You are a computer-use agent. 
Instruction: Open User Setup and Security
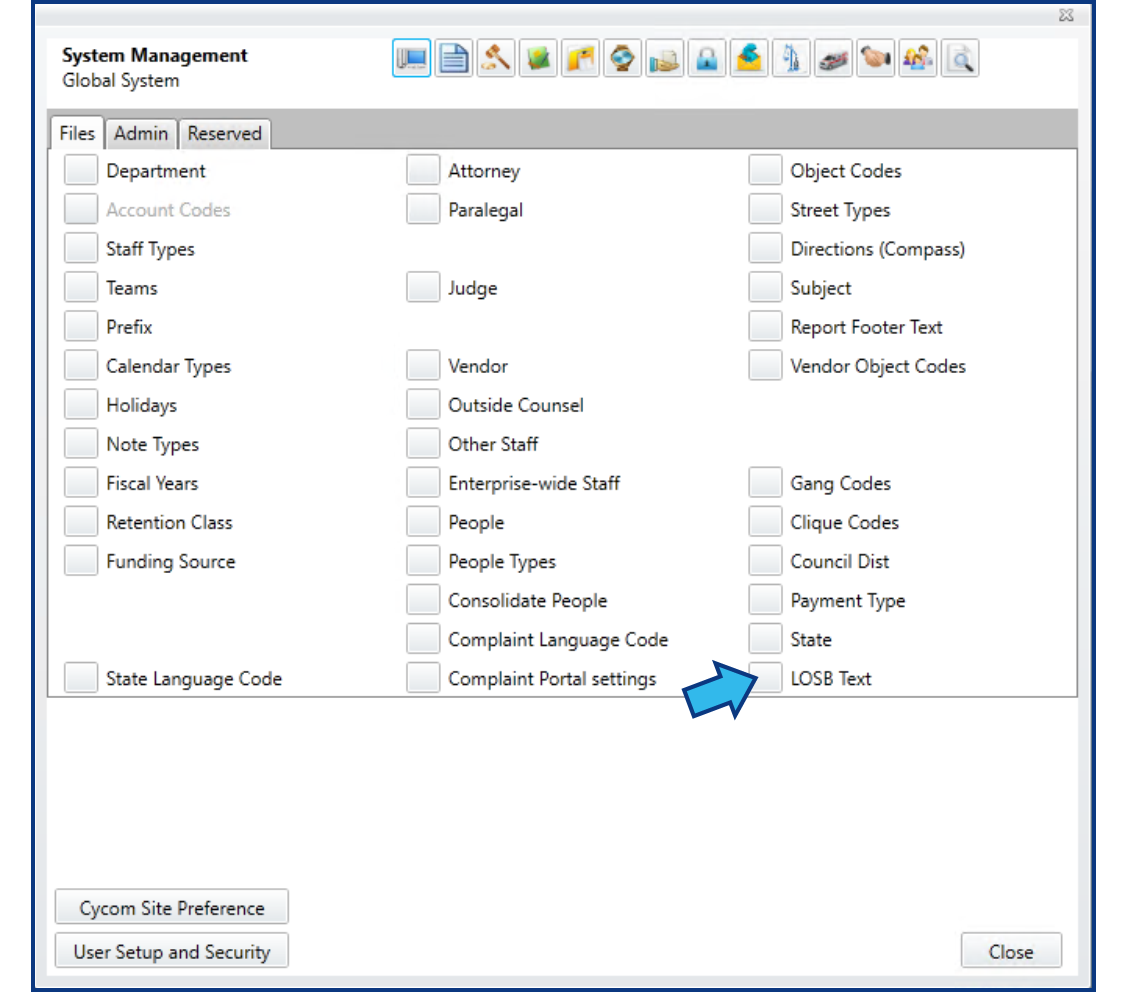171,951
